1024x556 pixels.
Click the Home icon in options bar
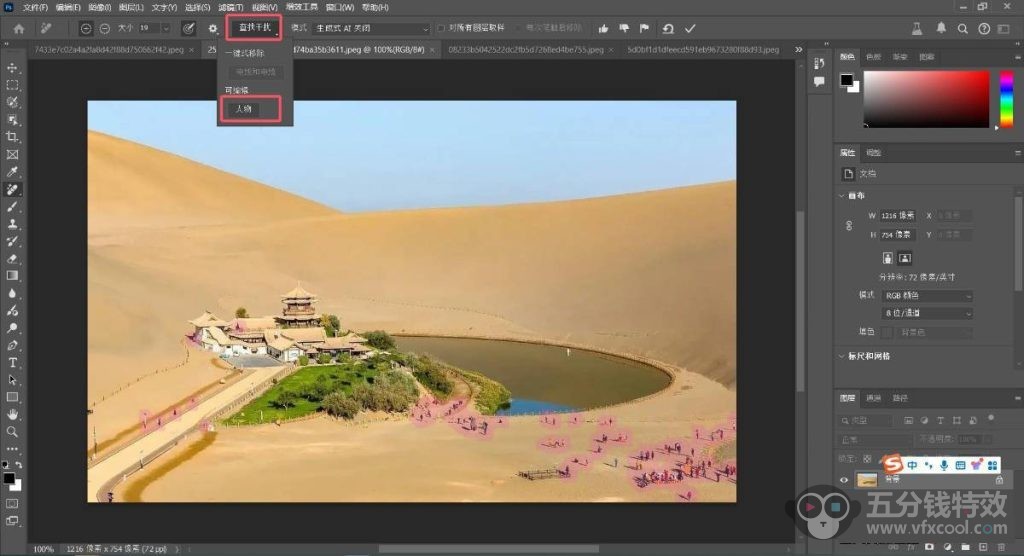click(19, 29)
